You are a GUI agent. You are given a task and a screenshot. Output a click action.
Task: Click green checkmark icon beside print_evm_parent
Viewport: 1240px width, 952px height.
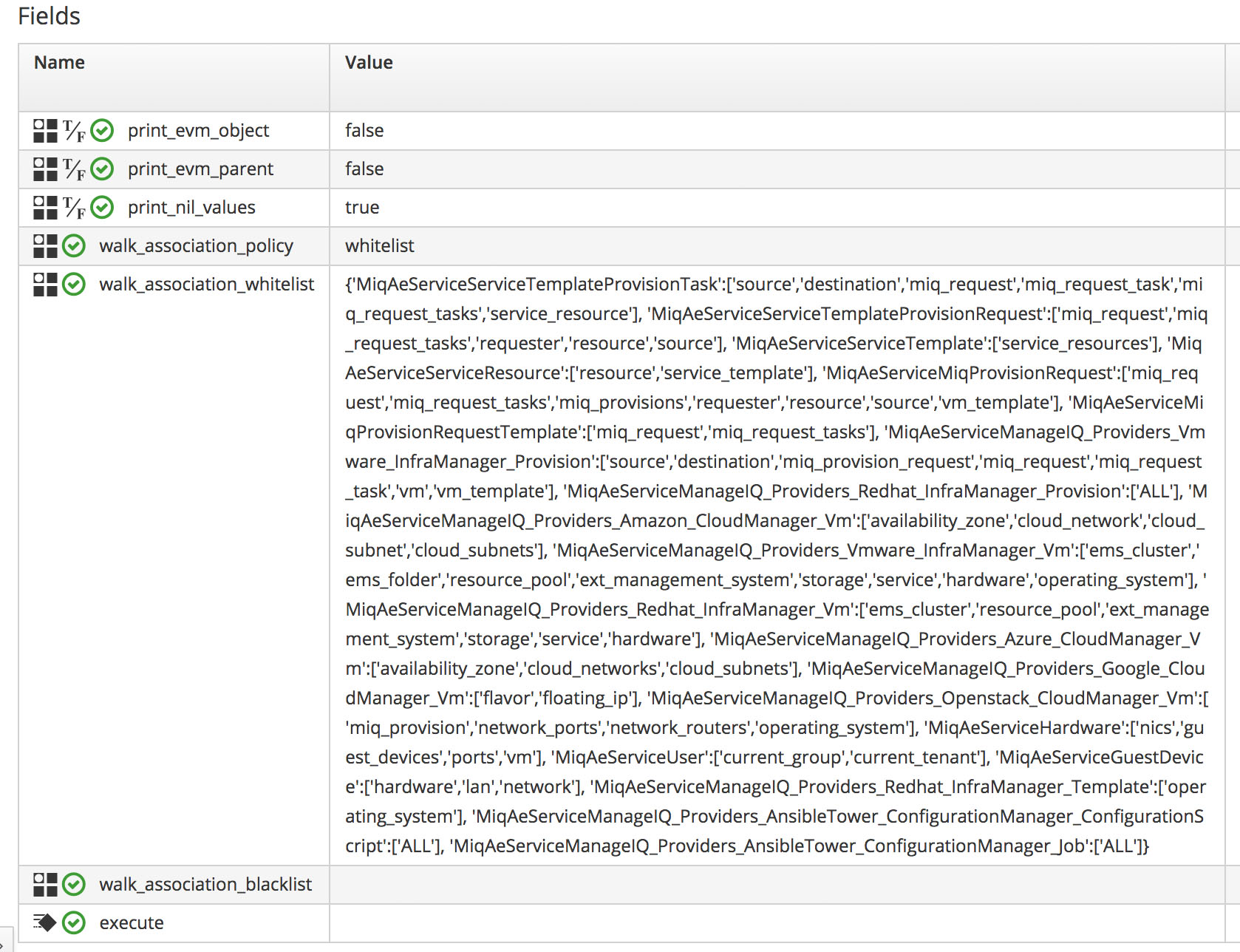[x=102, y=169]
